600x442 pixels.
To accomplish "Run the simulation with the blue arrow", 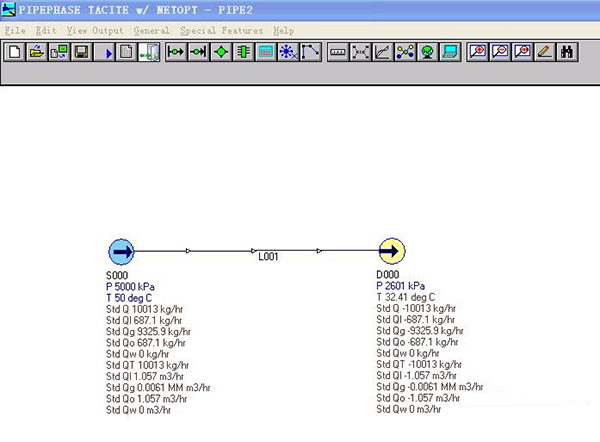I will click(x=104, y=52).
